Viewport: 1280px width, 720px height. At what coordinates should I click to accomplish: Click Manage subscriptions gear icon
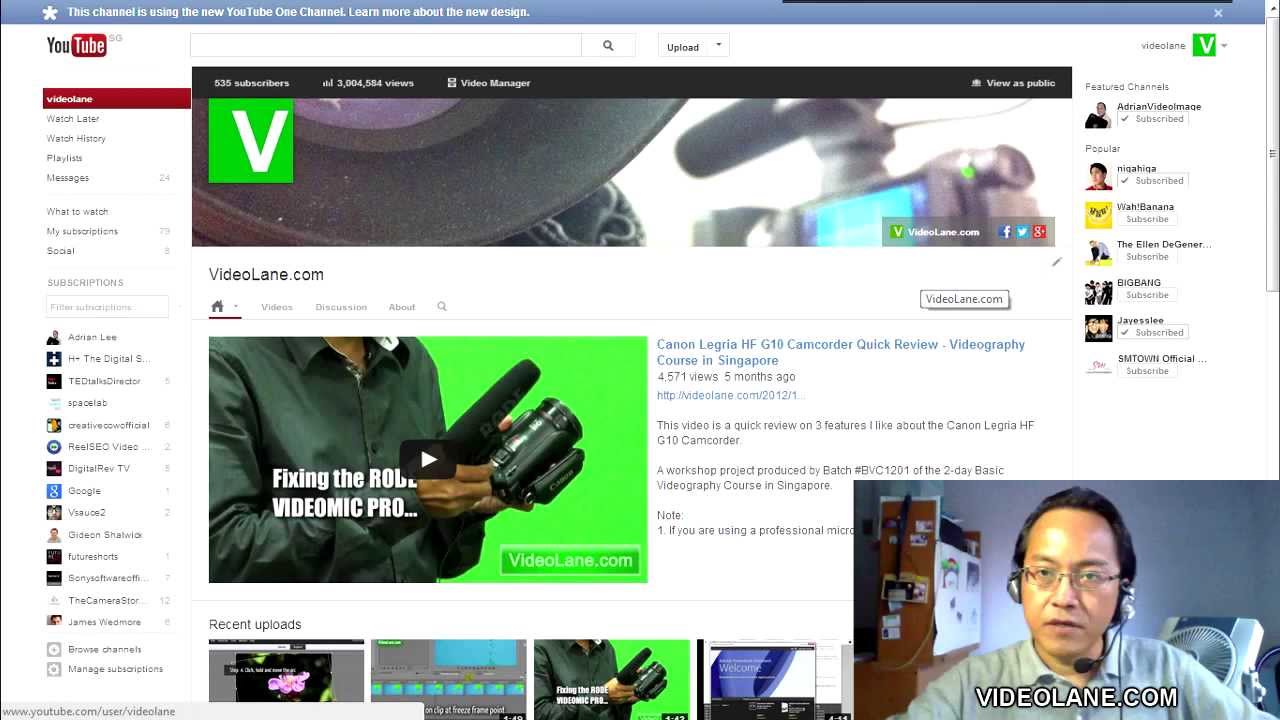click(x=54, y=669)
